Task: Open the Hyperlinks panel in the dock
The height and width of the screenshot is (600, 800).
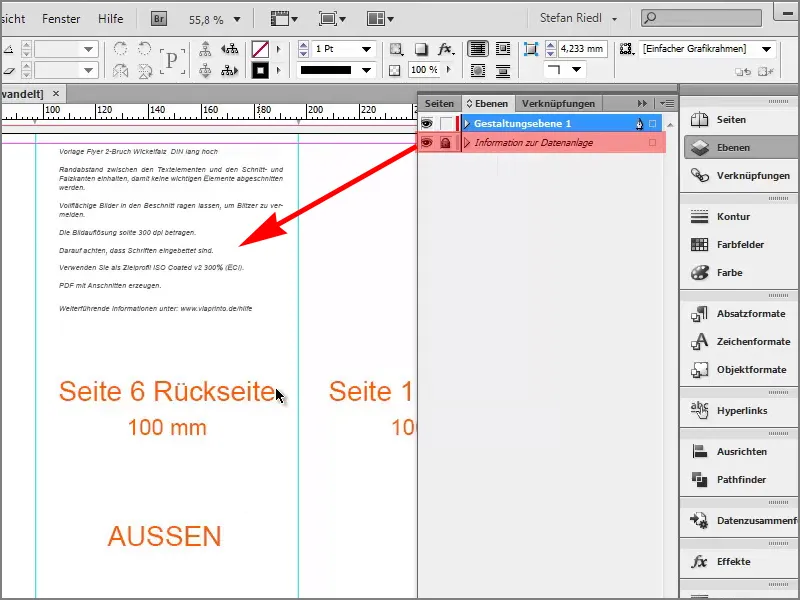Action: tap(739, 411)
